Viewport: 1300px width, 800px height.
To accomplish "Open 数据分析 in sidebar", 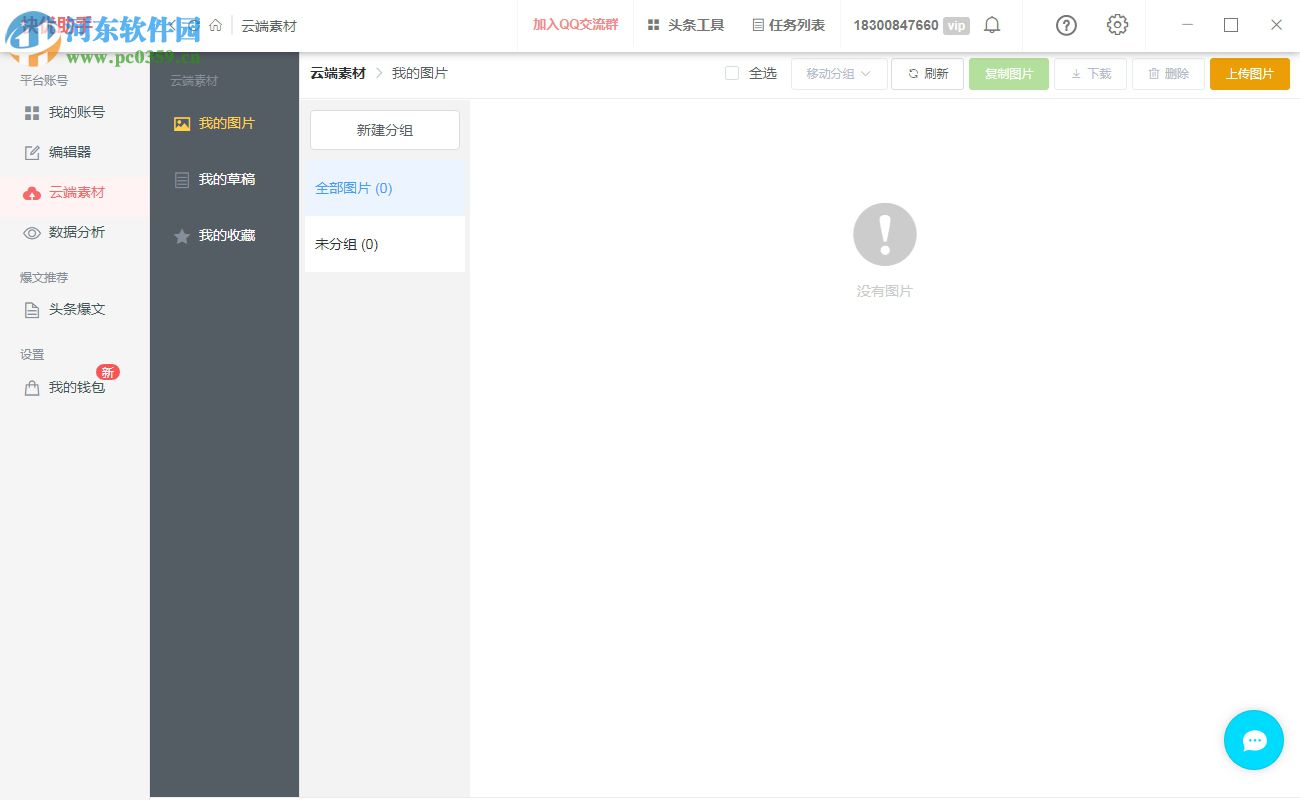I will 75,232.
